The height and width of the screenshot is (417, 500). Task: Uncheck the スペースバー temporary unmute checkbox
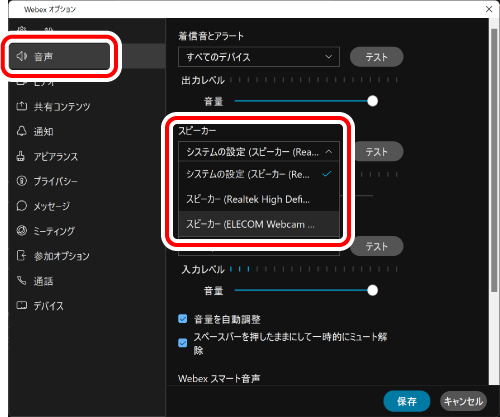coord(183,343)
